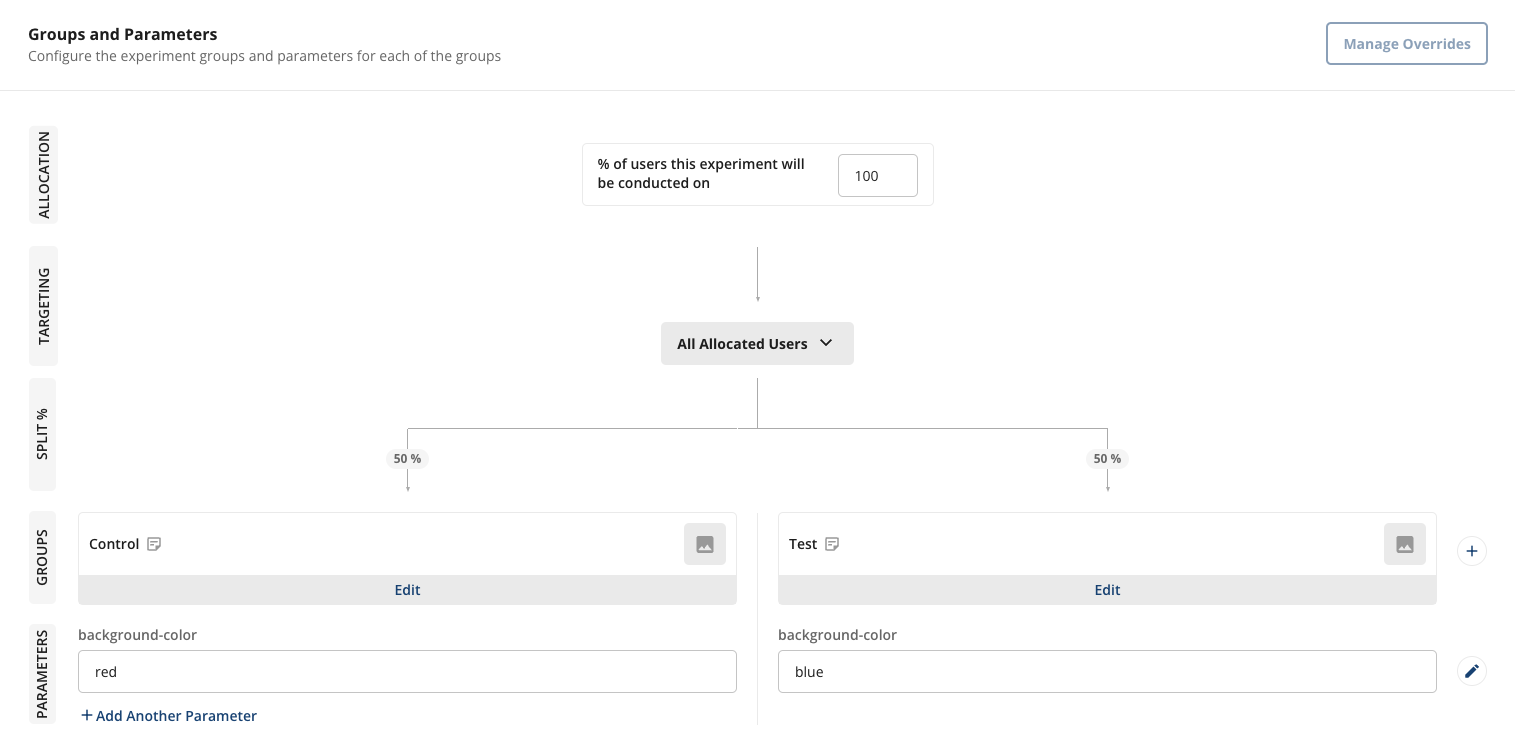Select the ALLOCATION side label
Viewport: 1515px width, 749px height.
click(43, 175)
